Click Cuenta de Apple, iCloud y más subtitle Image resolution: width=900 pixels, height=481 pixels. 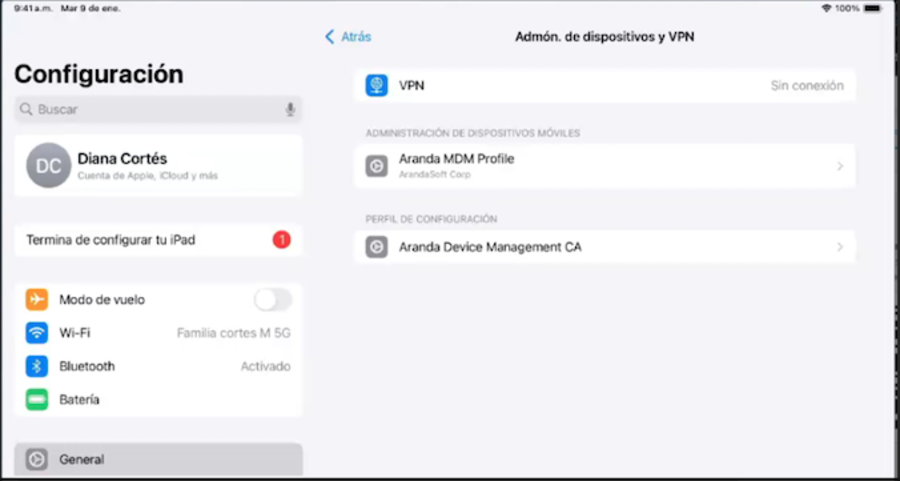click(x=148, y=176)
